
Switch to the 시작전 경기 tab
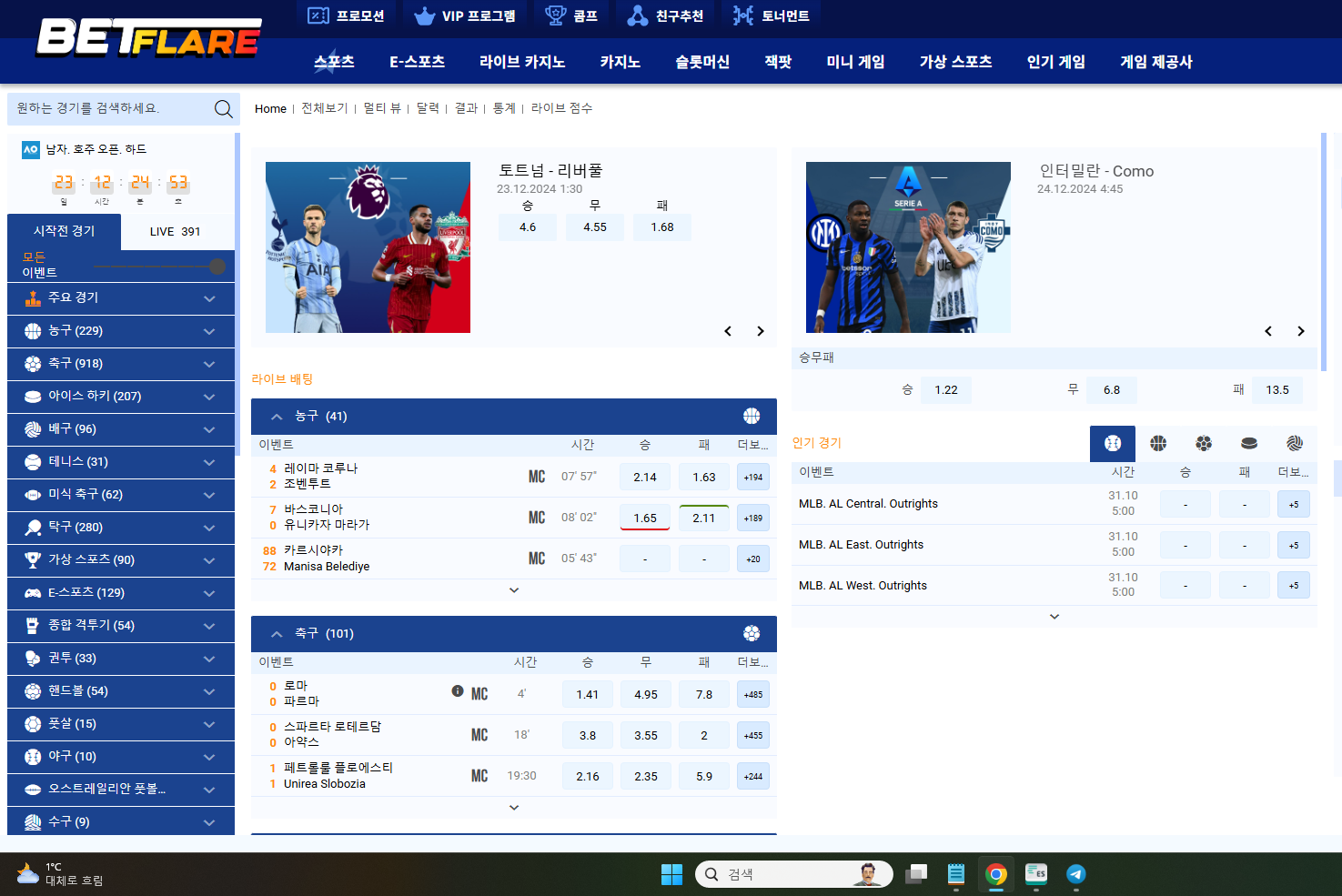tap(64, 231)
